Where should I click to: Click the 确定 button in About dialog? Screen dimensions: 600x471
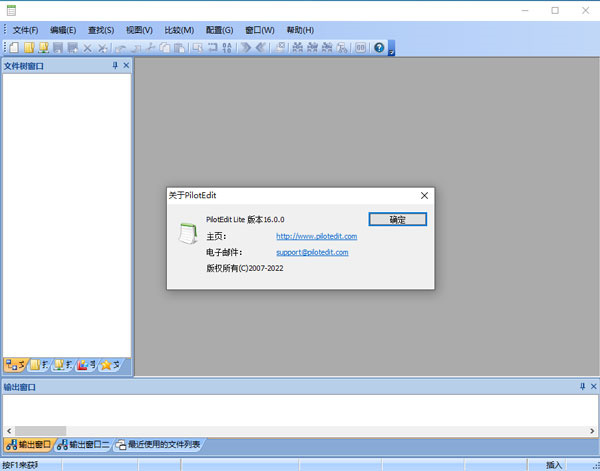pos(397,219)
